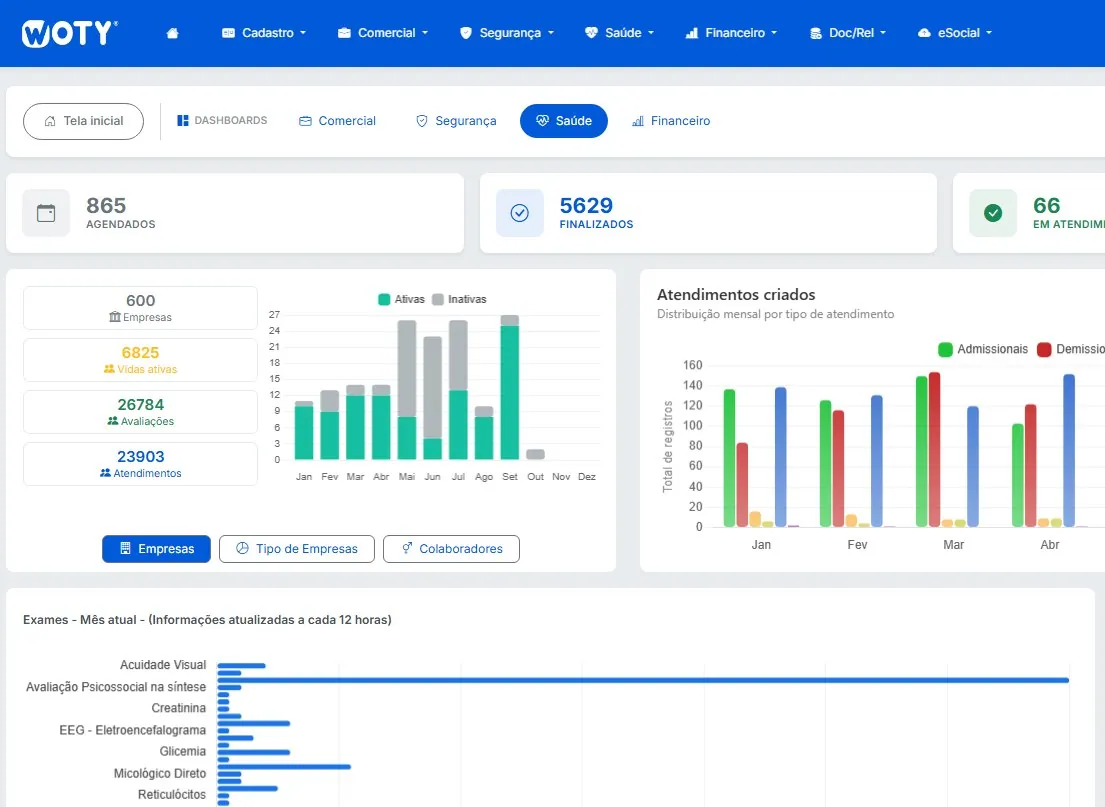Image resolution: width=1105 pixels, height=807 pixels.
Task: Open the home icon in navbar
Action: tap(173, 33)
